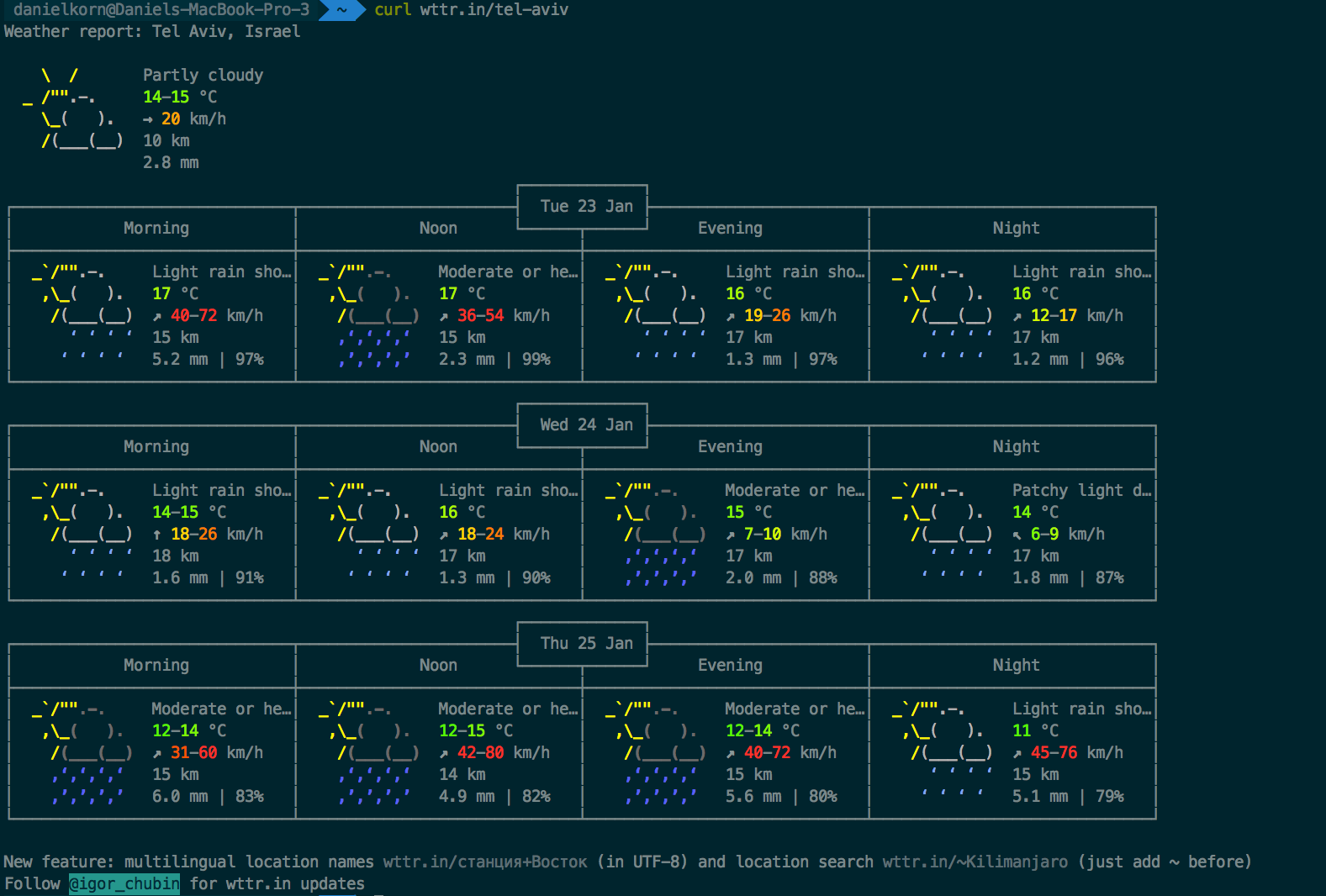Click Wed Evening rainfall 2.0 mm | 88%
The image size is (1326, 896).
coord(781,577)
